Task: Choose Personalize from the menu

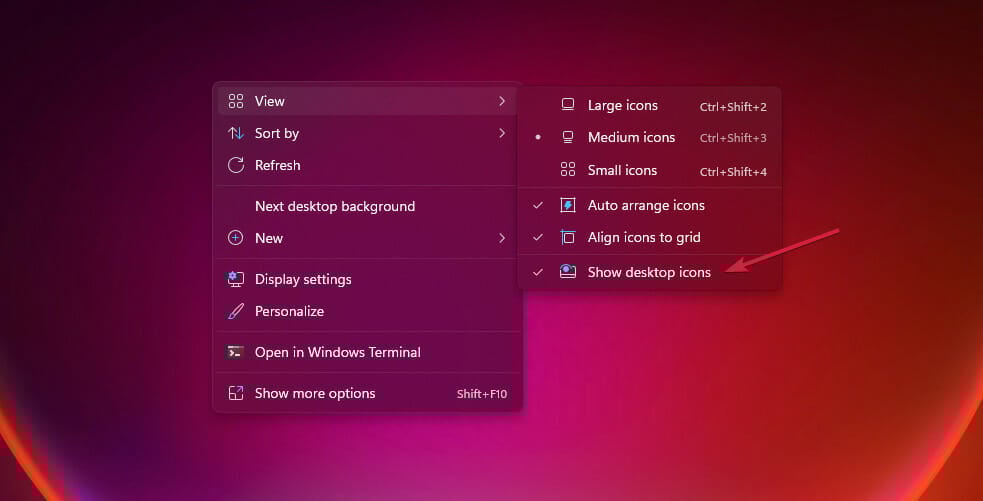Action: pos(367,311)
